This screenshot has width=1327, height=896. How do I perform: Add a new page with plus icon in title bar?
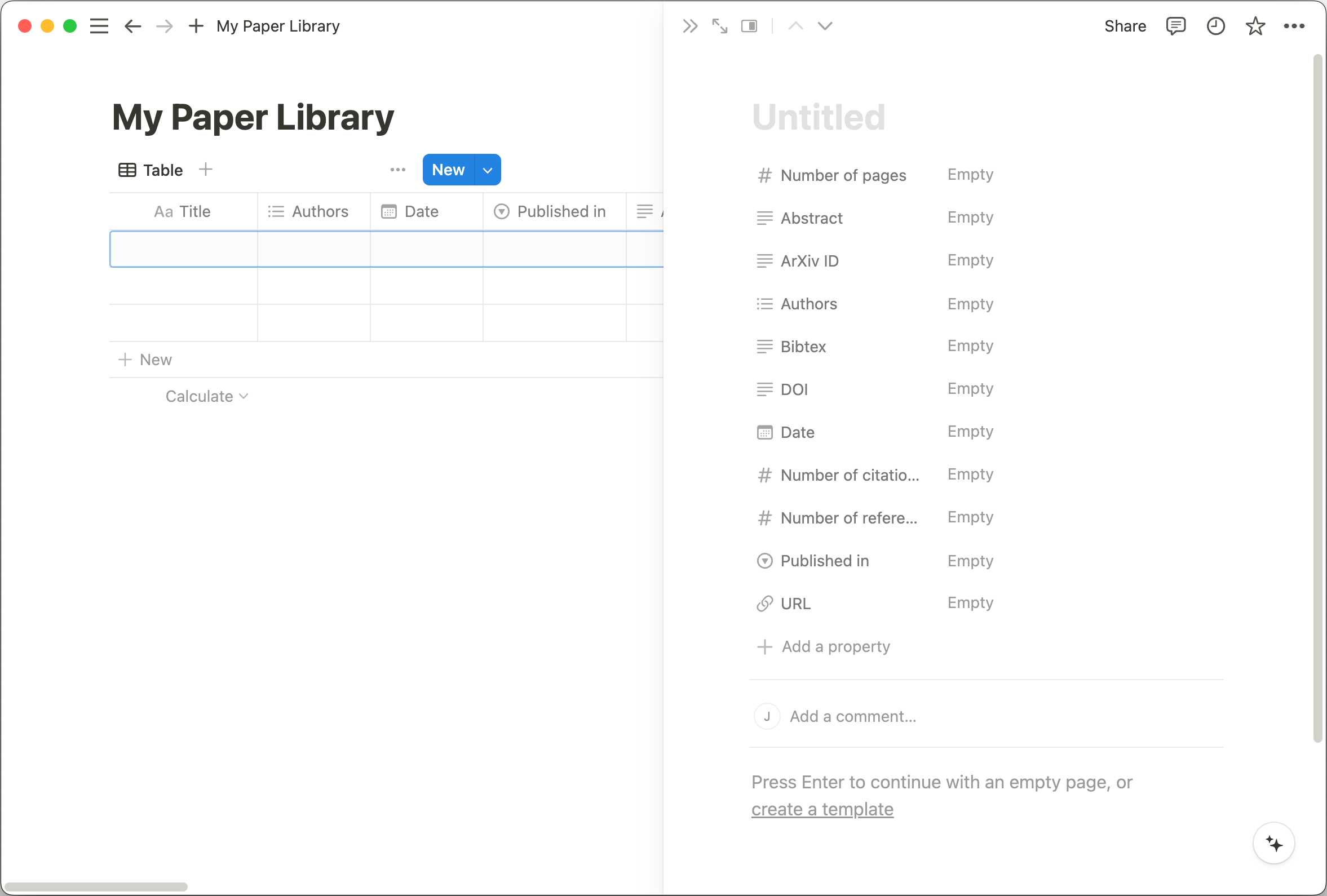coord(196,26)
